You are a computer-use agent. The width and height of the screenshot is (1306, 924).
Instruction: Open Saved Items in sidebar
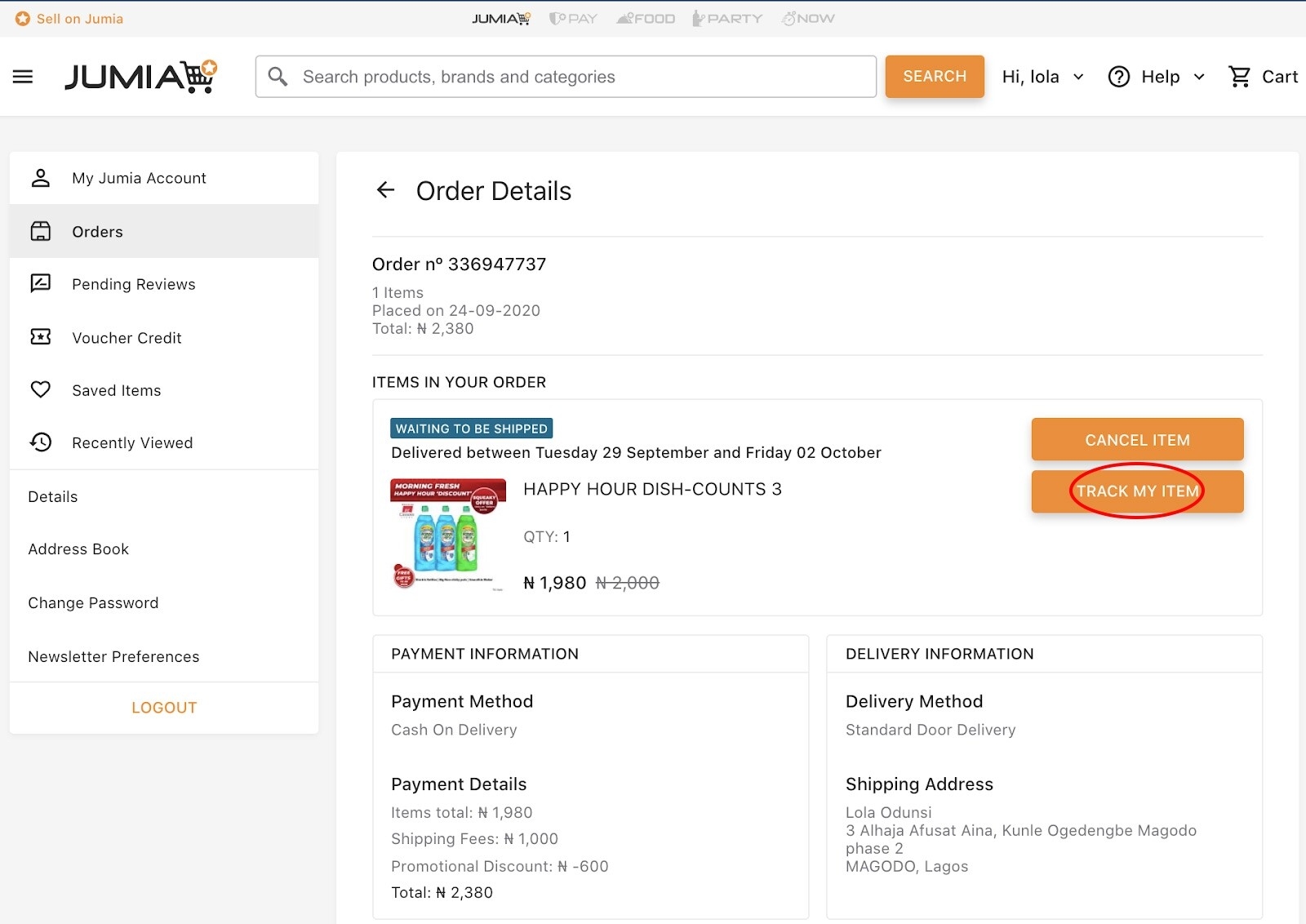click(x=164, y=390)
